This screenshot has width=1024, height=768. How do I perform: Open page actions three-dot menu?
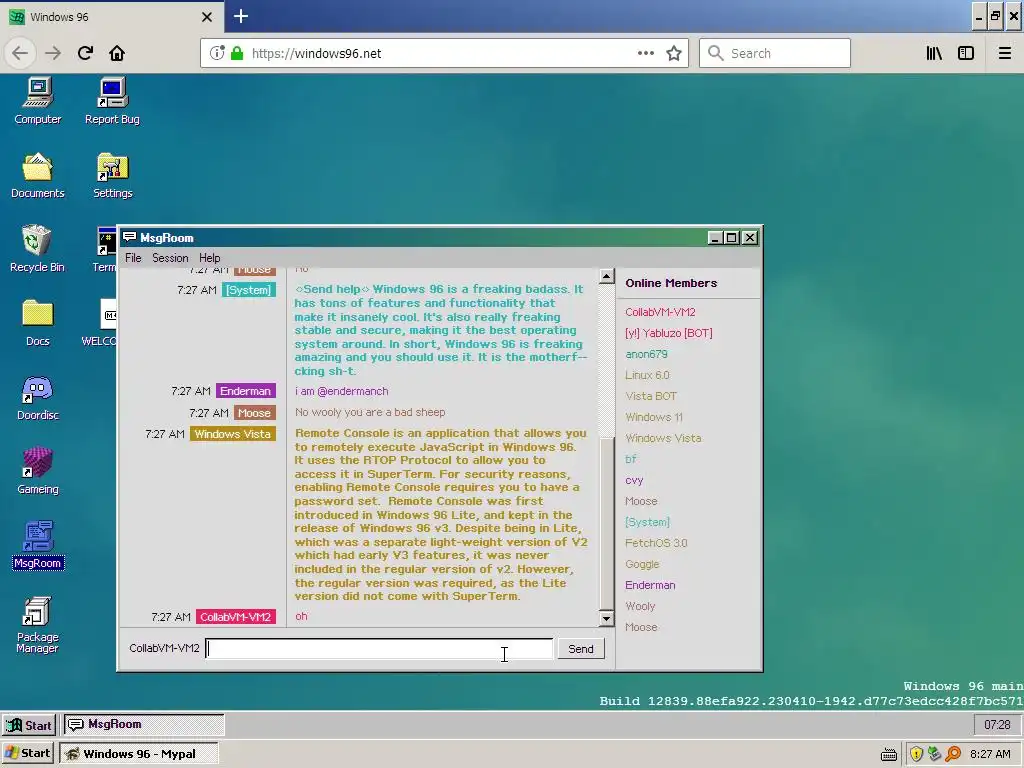[x=646, y=53]
